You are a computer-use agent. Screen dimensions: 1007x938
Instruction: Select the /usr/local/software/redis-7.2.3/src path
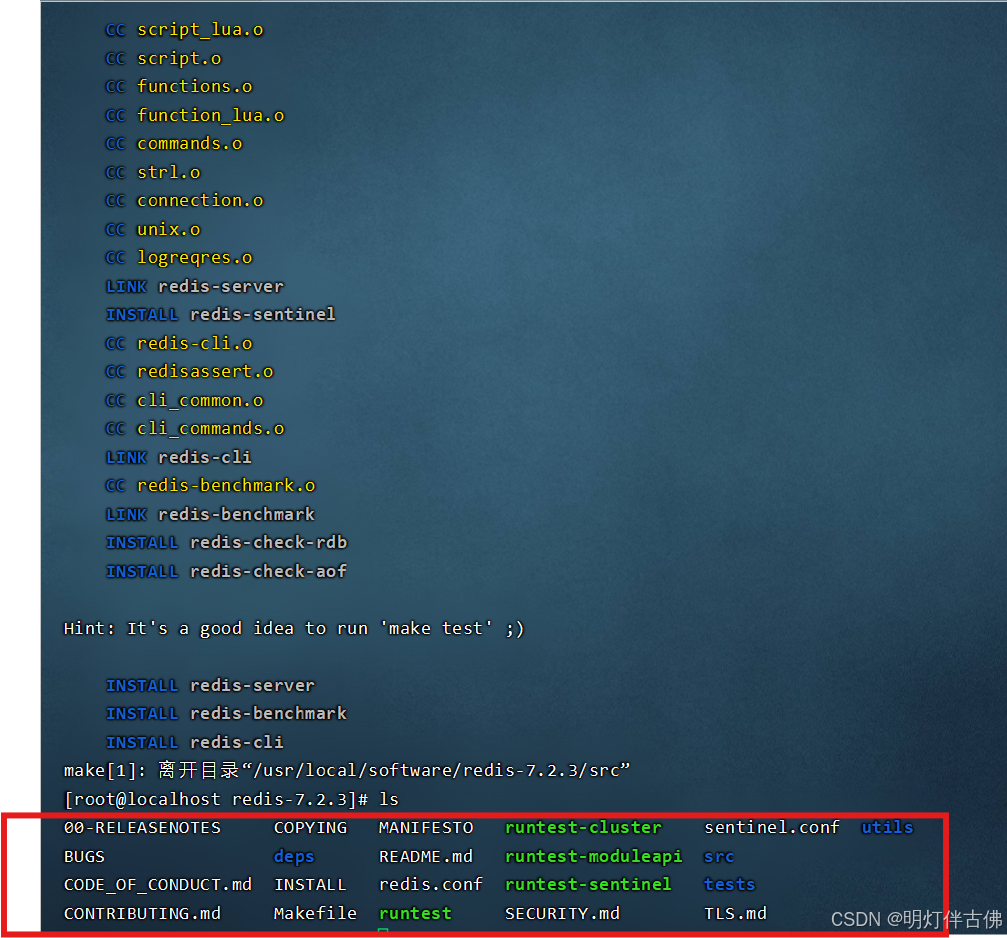click(x=437, y=770)
